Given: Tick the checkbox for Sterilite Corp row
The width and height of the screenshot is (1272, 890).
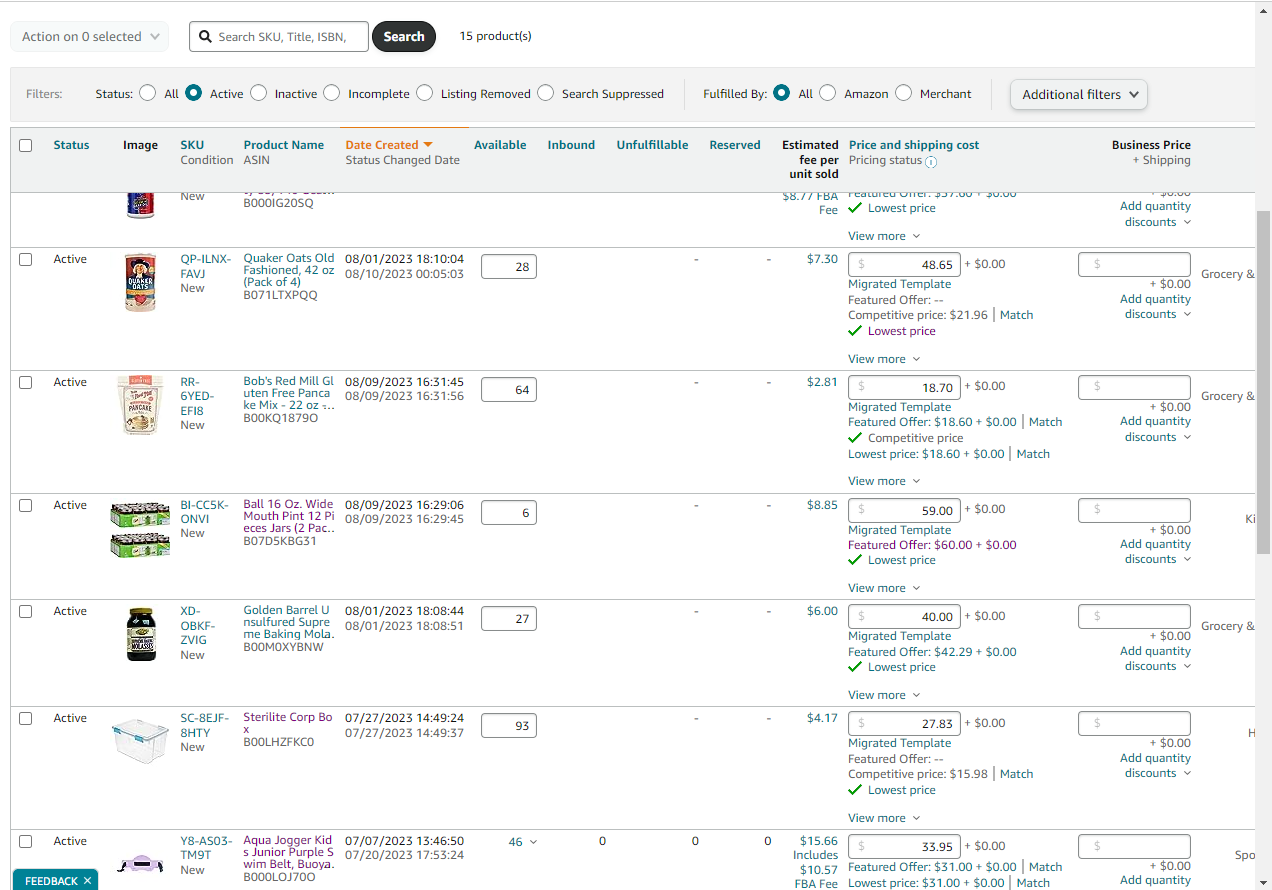Looking at the screenshot, I should (26, 718).
